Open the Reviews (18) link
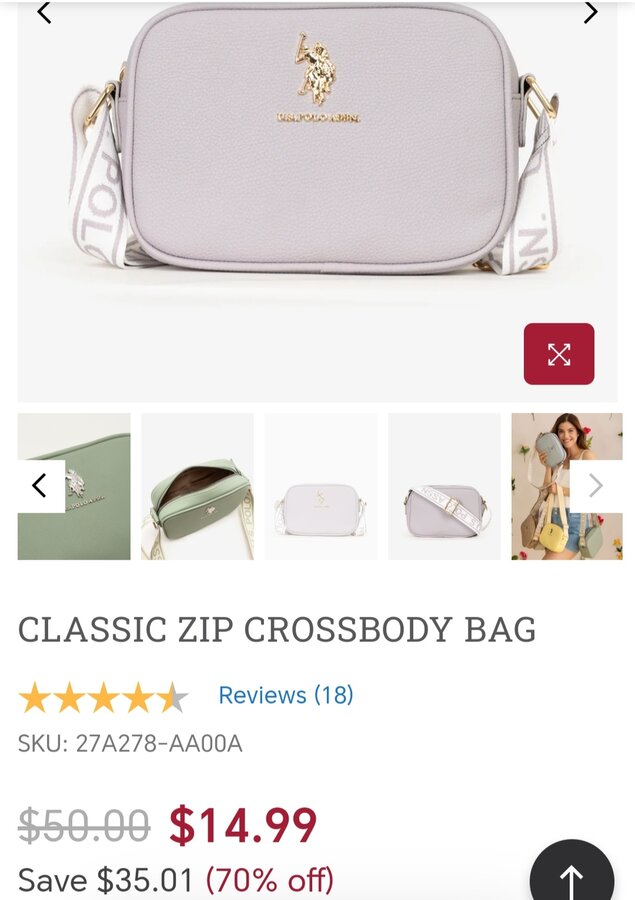Screen dimensions: 635x900 (286, 695)
